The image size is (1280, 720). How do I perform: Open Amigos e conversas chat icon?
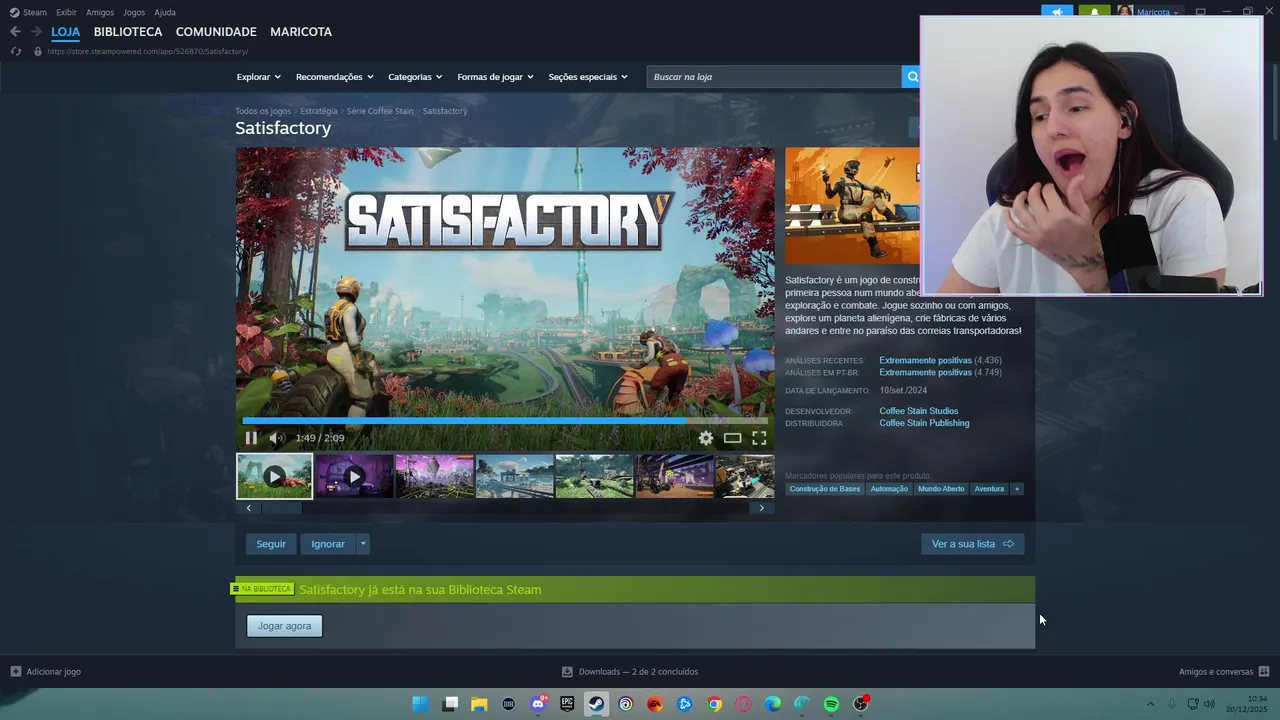pyautogui.click(x=1263, y=672)
